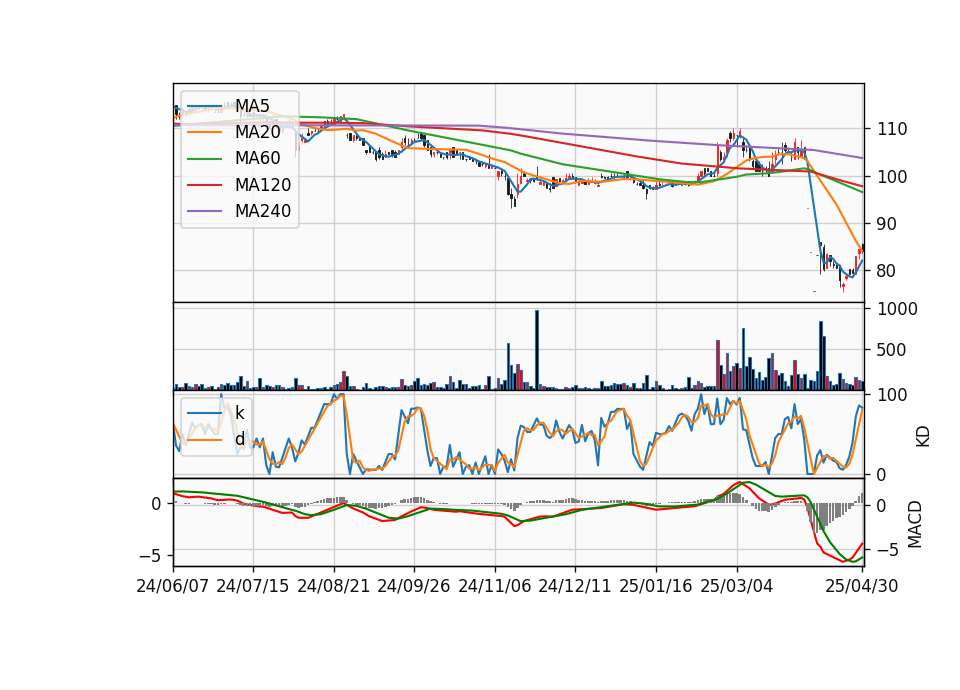Click the MA240 legend label
The image size is (960, 690).
263,211
